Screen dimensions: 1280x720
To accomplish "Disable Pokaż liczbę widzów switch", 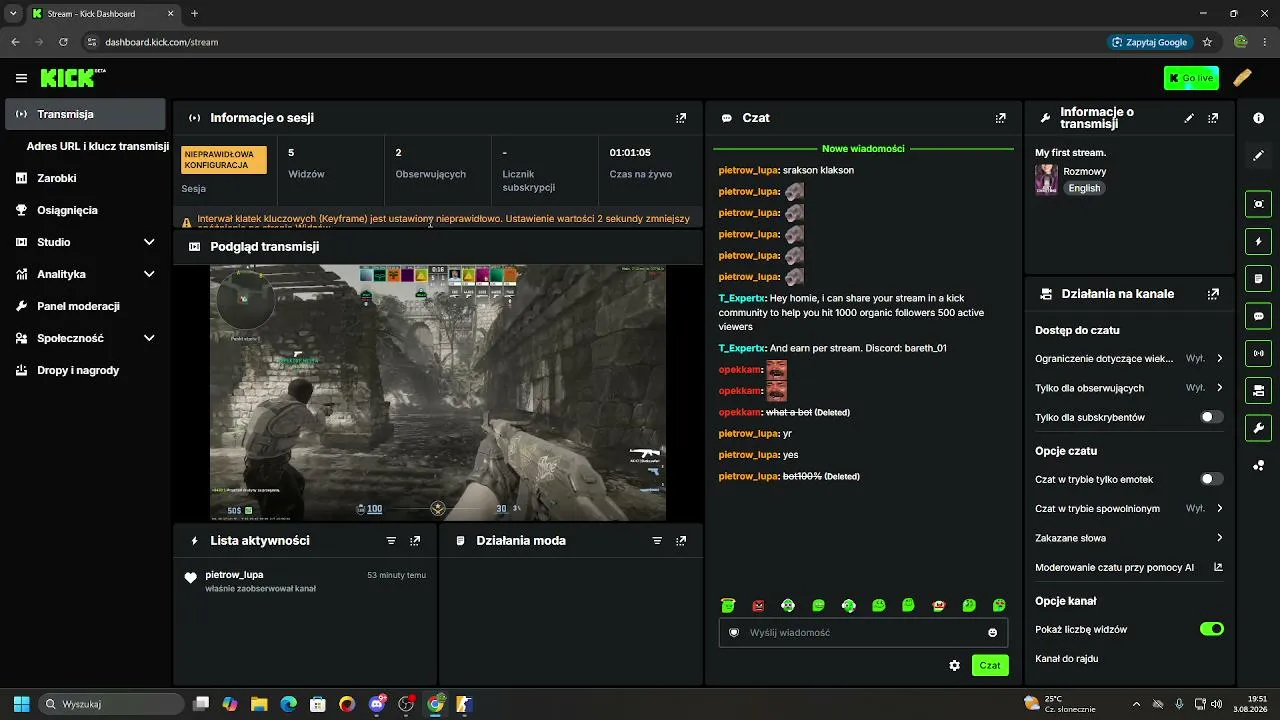I will [x=1211, y=629].
